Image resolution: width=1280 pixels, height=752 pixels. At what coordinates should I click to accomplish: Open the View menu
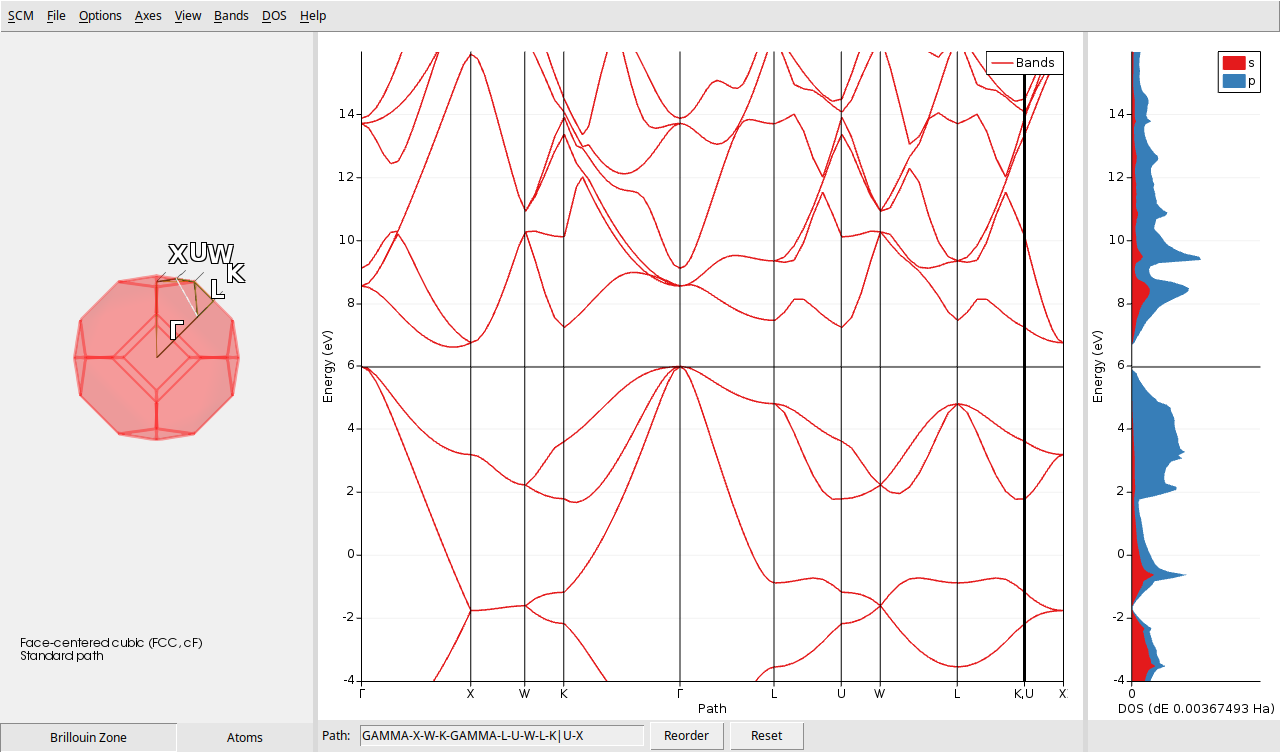[x=187, y=15]
